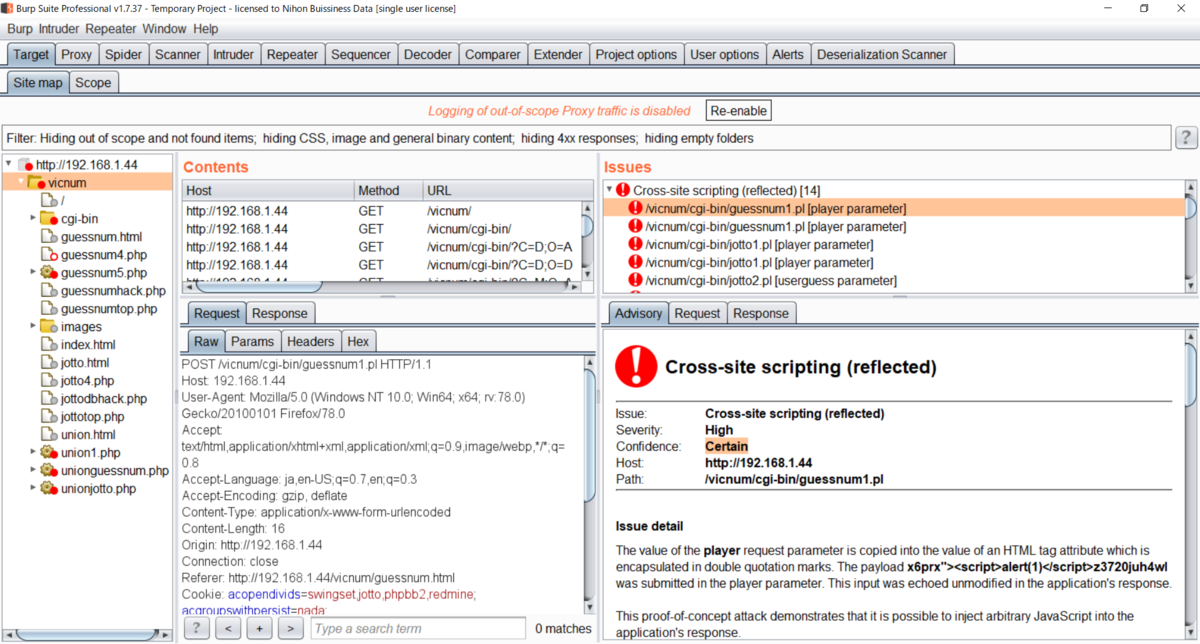The image size is (1200, 644).
Task: Switch to the Scope sub-tab
Action: pyautogui.click(x=93, y=83)
